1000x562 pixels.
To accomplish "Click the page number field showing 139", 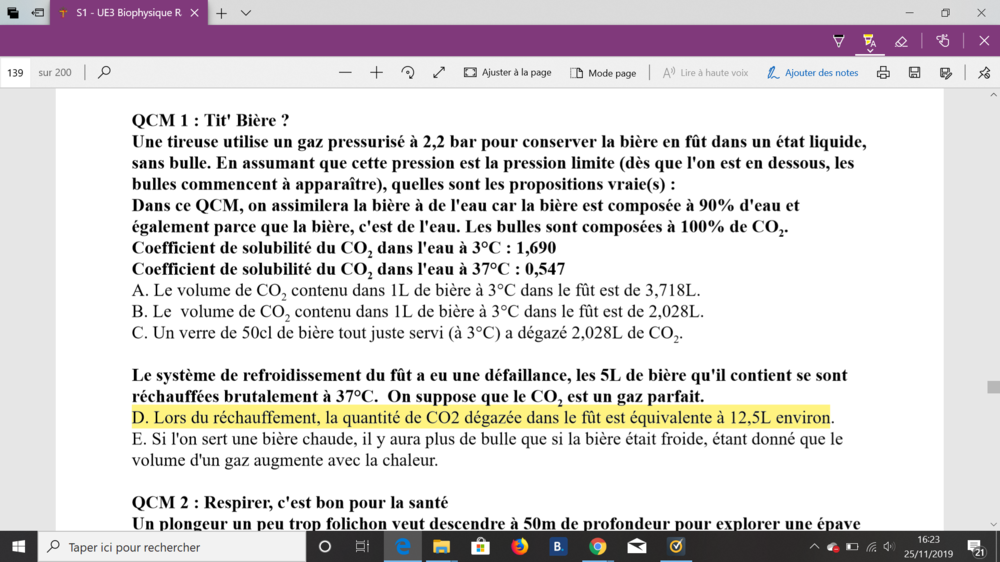I will (x=16, y=73).
